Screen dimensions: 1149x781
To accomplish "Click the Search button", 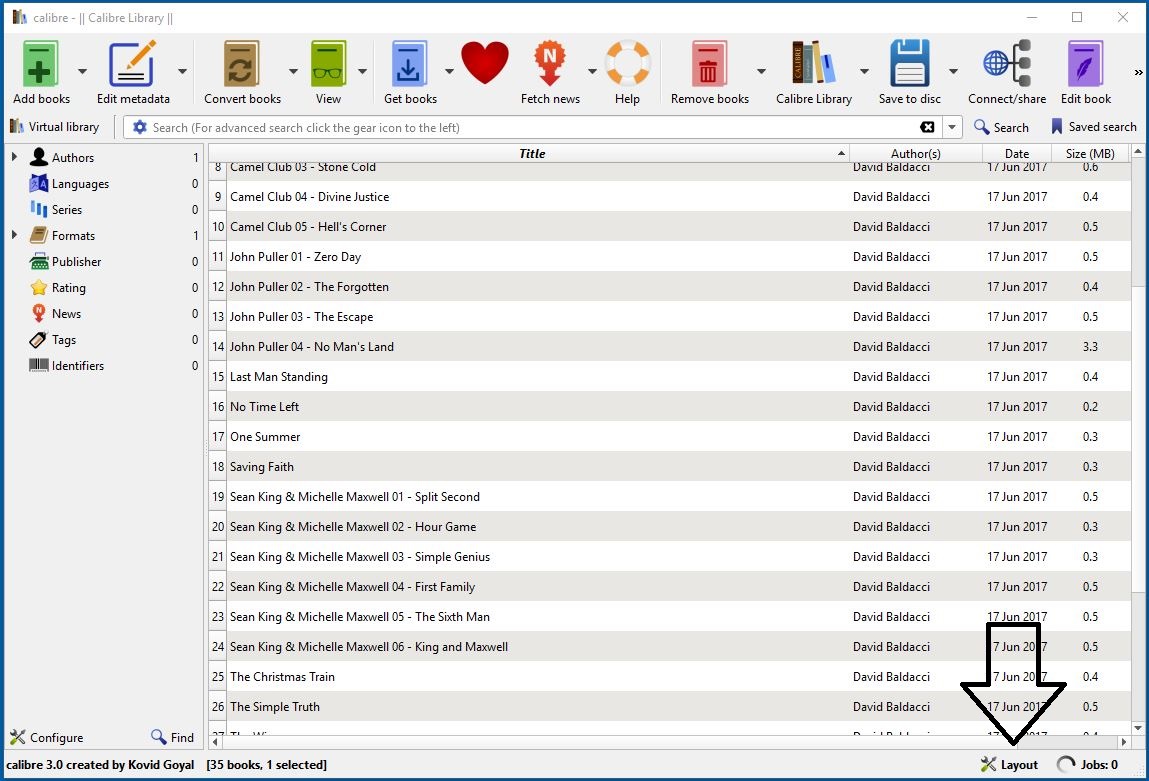I will click(1001, 127).
